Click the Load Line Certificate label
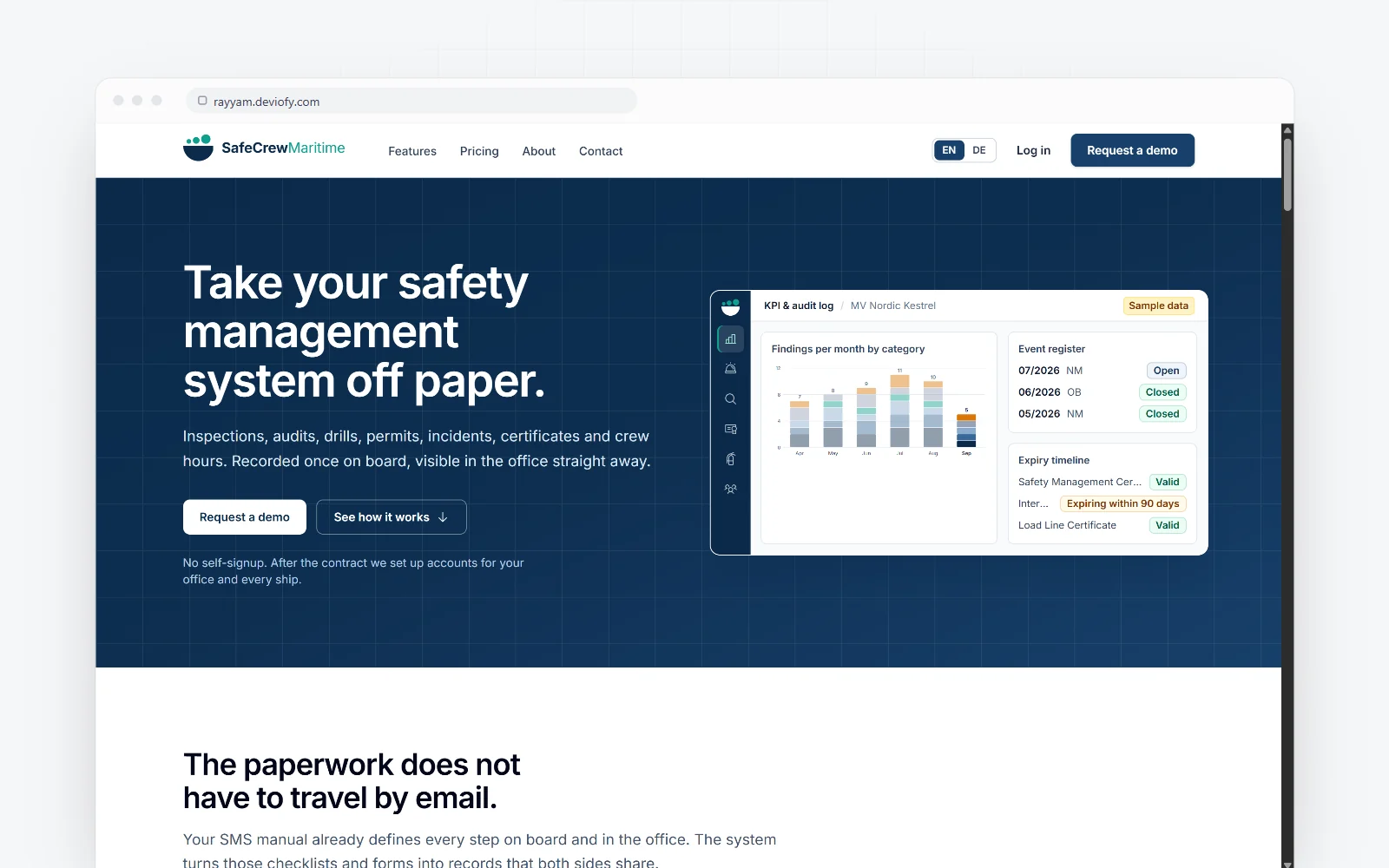The height and width of the screenshot is (868, 1389). click(x=1067, y=525)
